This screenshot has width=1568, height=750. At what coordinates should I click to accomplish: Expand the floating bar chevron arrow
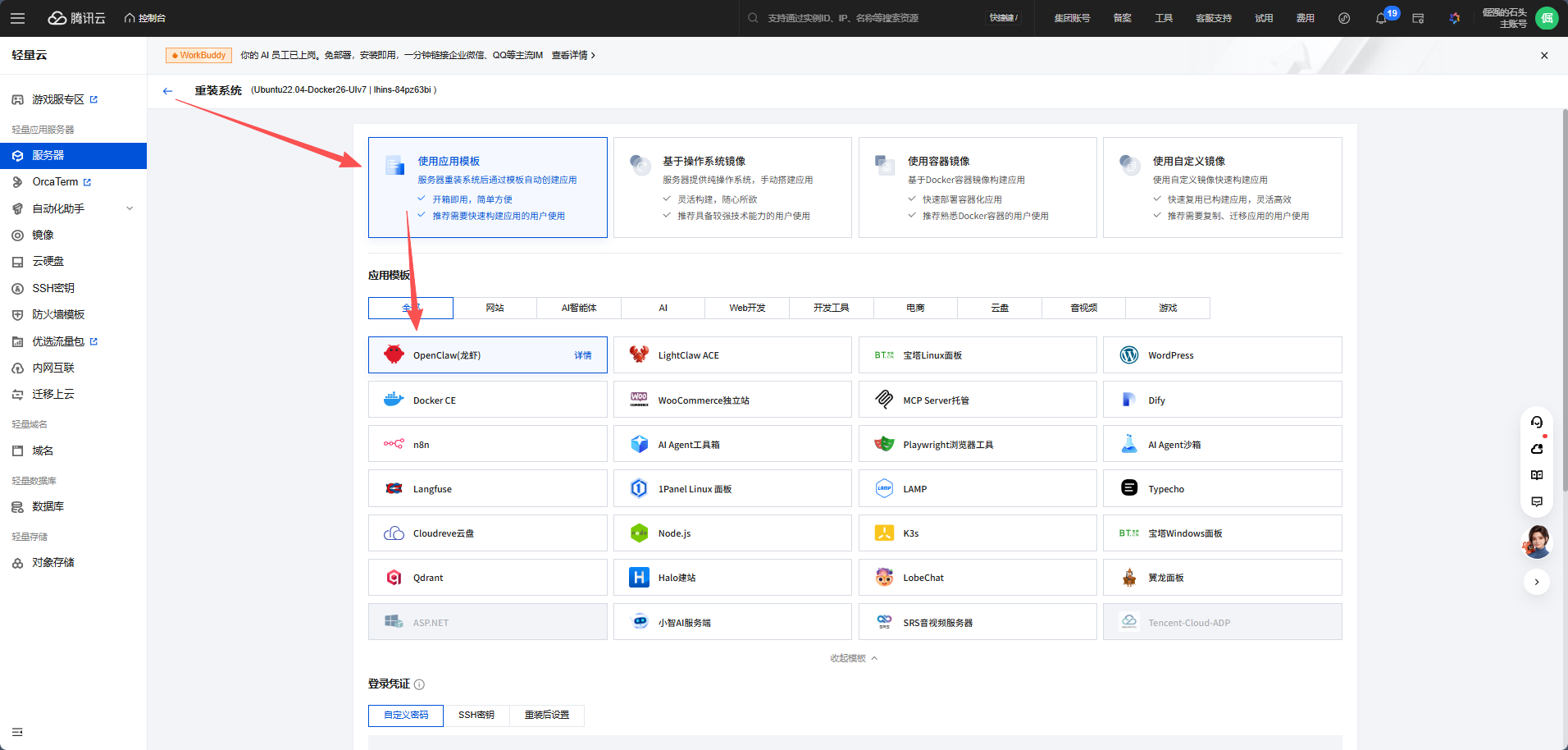[1537, 582]
